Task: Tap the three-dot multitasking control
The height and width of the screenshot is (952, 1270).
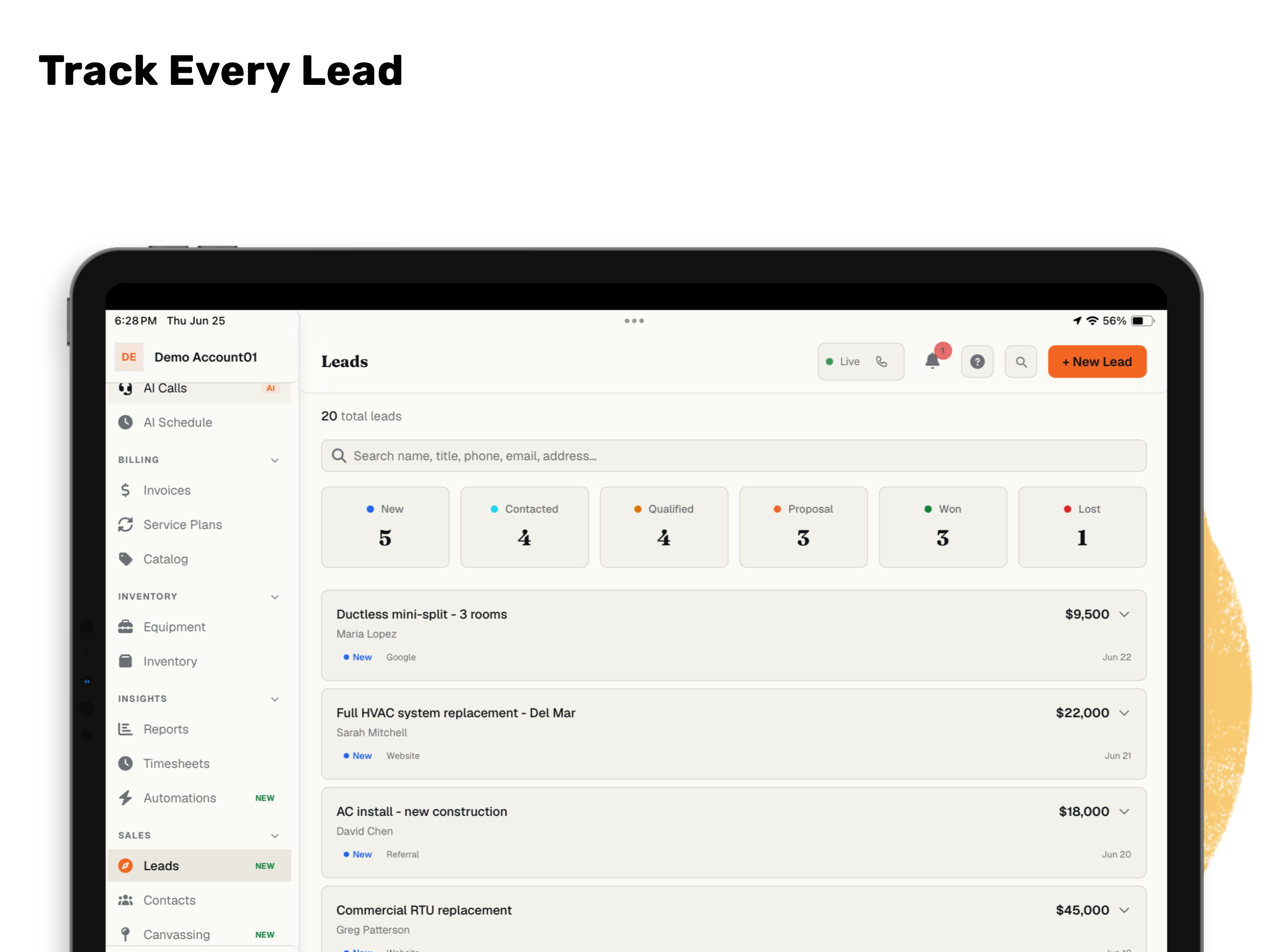Action: click(x=635, y=321)
